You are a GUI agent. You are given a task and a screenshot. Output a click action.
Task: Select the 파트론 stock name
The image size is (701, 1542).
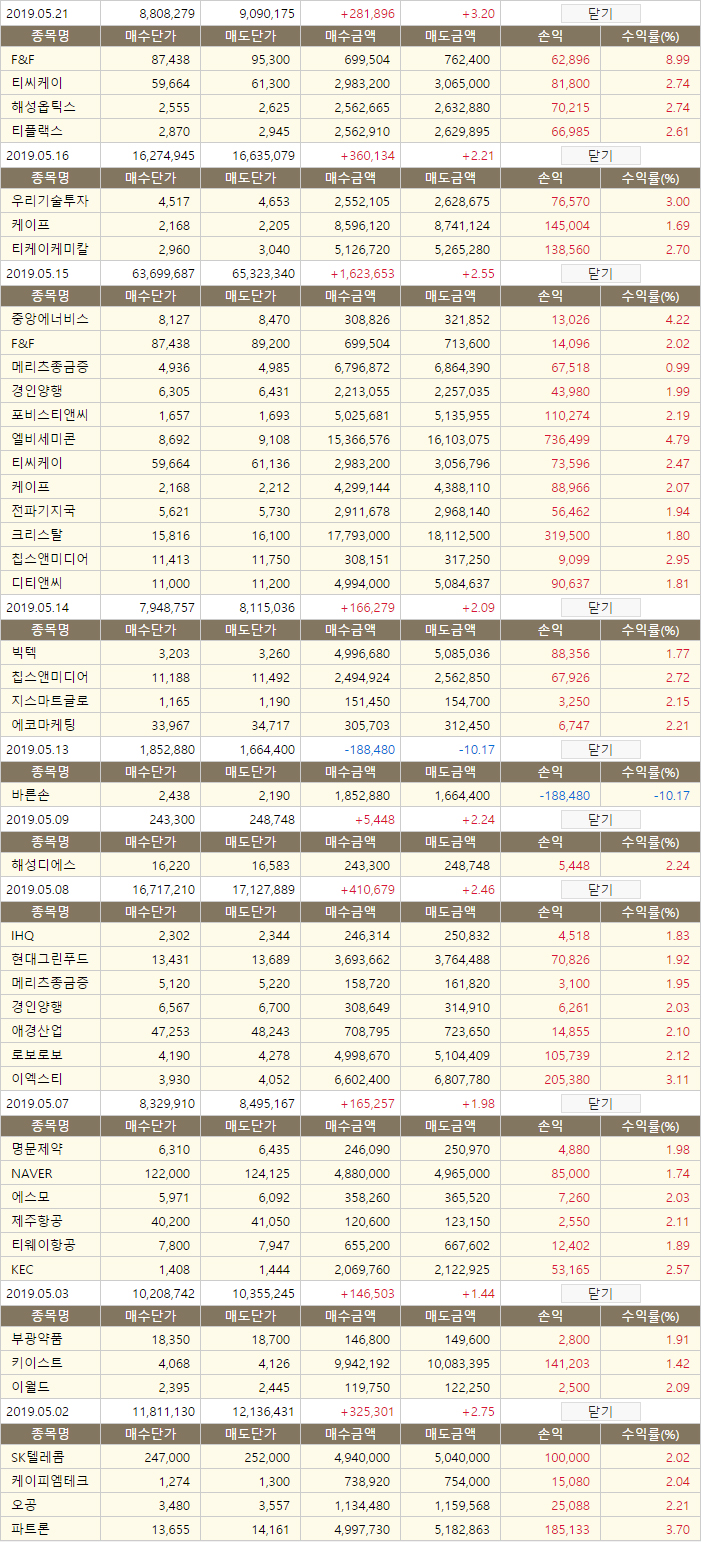click(x=30, y=1529)
